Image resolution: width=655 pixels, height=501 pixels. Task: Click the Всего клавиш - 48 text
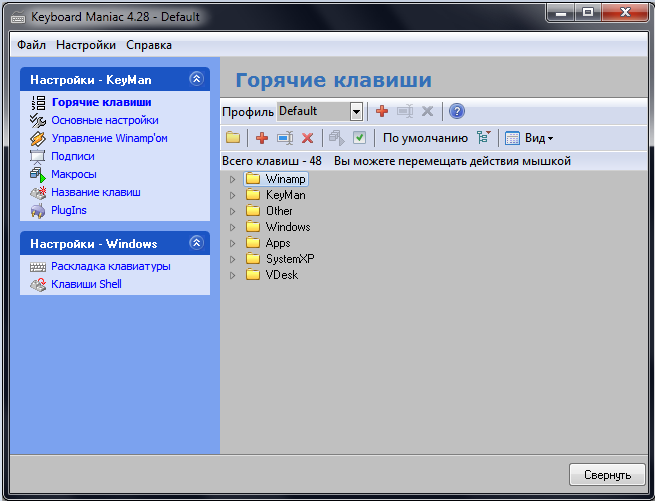point(272,161)
